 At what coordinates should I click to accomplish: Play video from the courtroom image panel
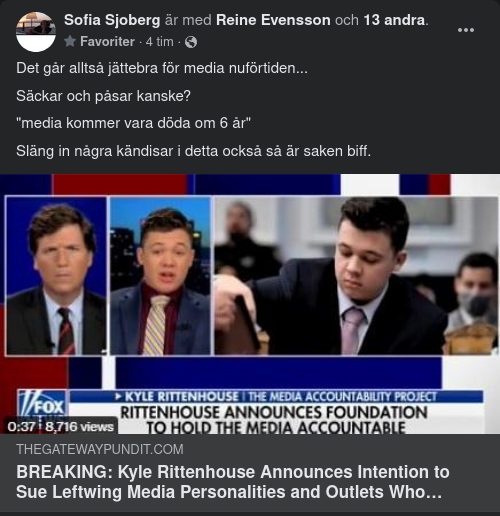tap(356, 276)
